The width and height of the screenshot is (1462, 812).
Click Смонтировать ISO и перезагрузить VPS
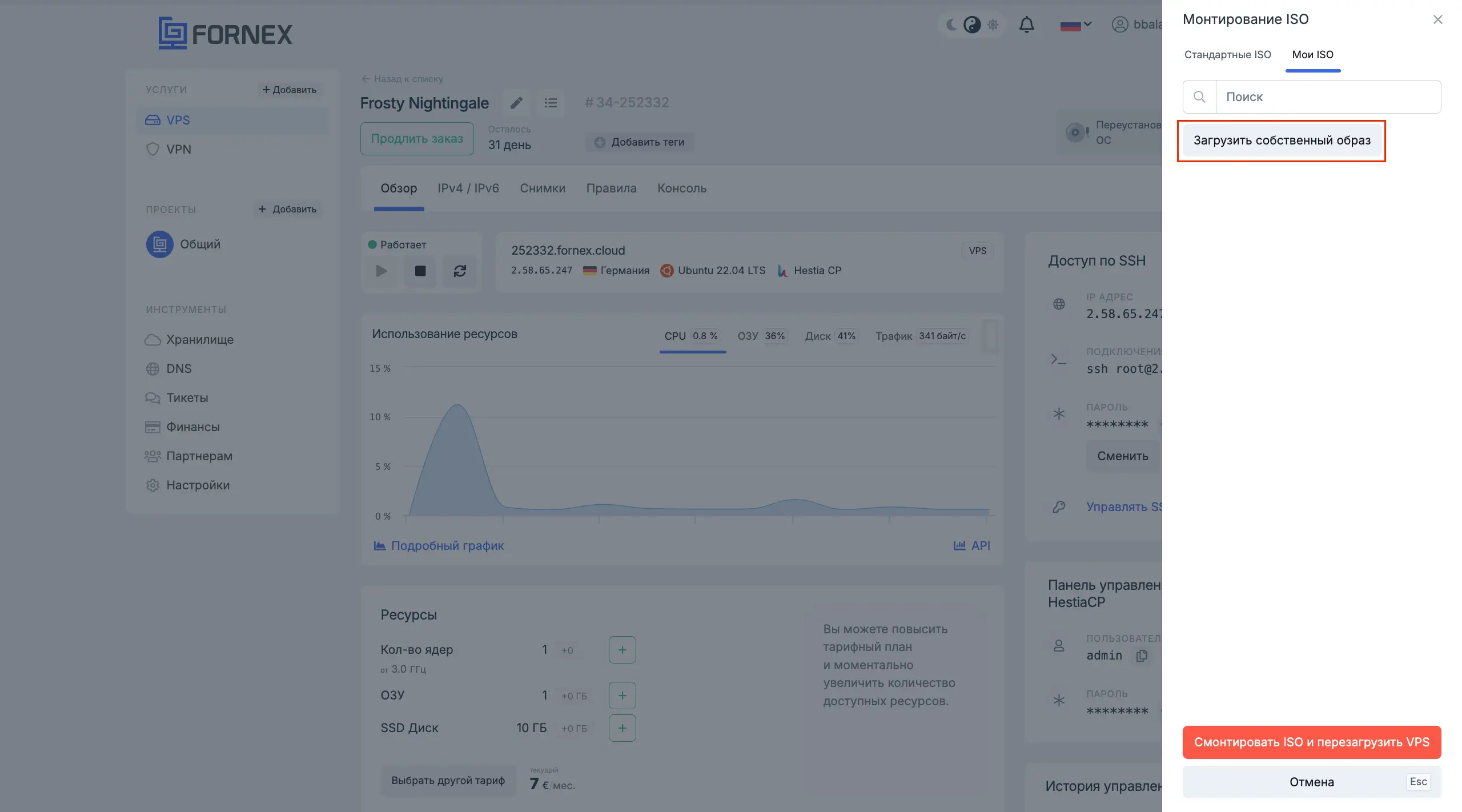(x=1312, y=742)
